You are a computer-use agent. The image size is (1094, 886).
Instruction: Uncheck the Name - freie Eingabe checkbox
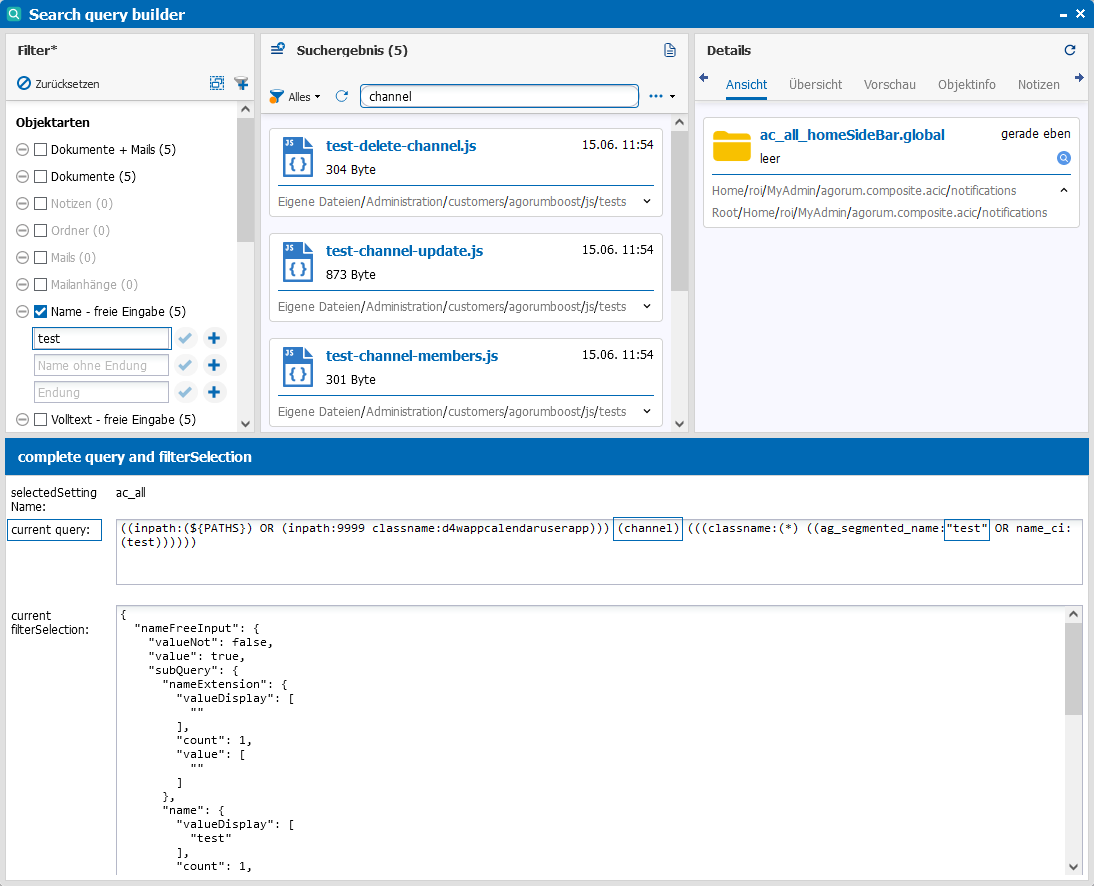point(40,312)
